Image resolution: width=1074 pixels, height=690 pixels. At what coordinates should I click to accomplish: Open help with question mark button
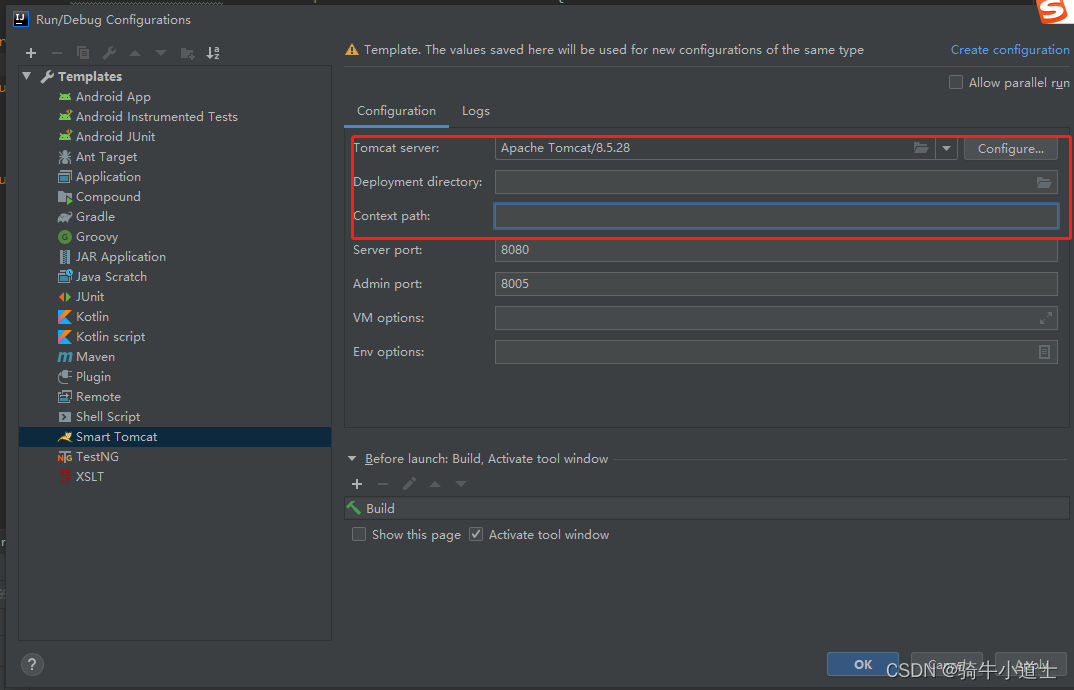click(x=32, y=664)
